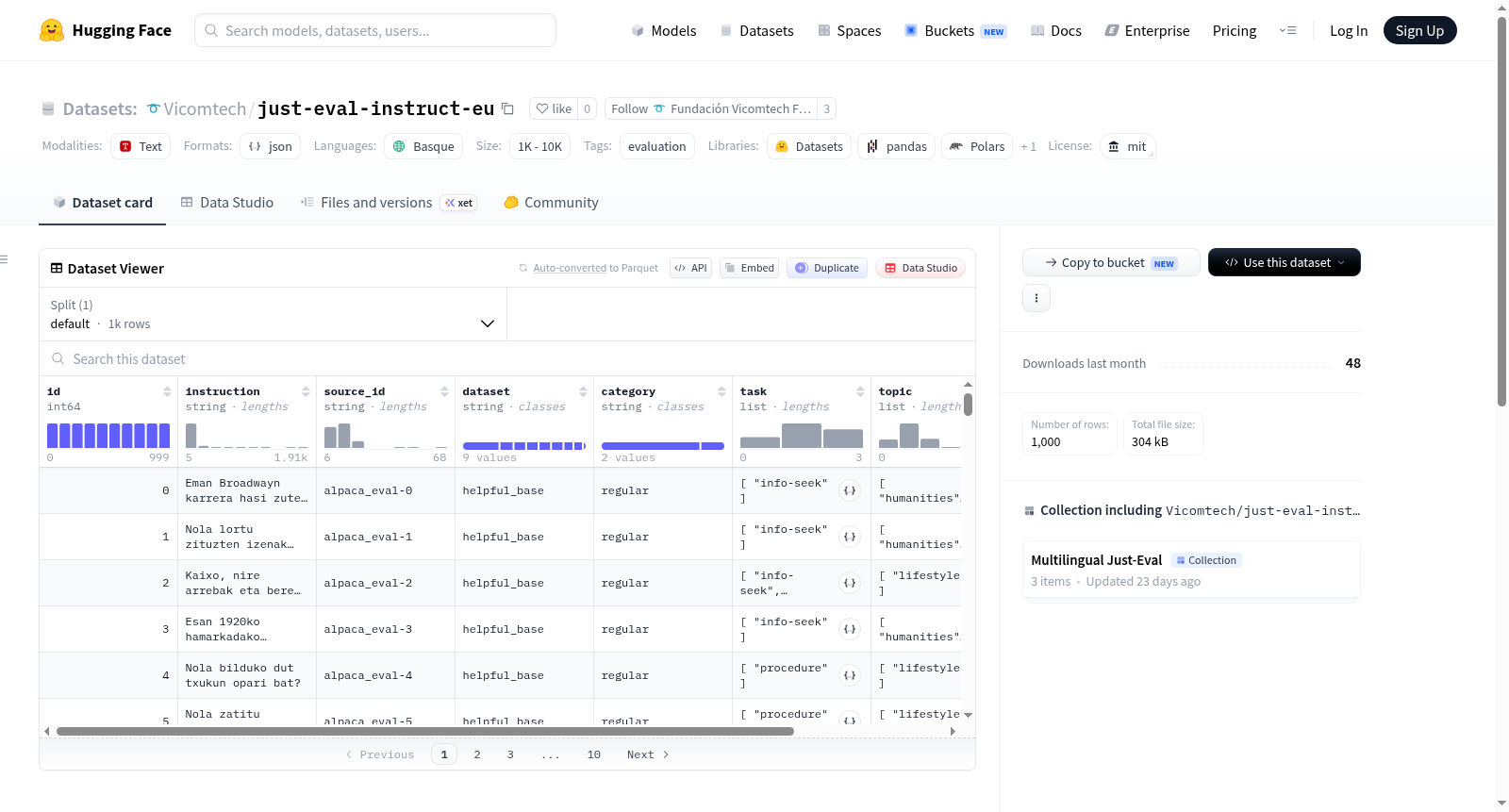Click the pandas library tag
The width and height of the screenshot is (1509, 812).
[x=896, y=146]
